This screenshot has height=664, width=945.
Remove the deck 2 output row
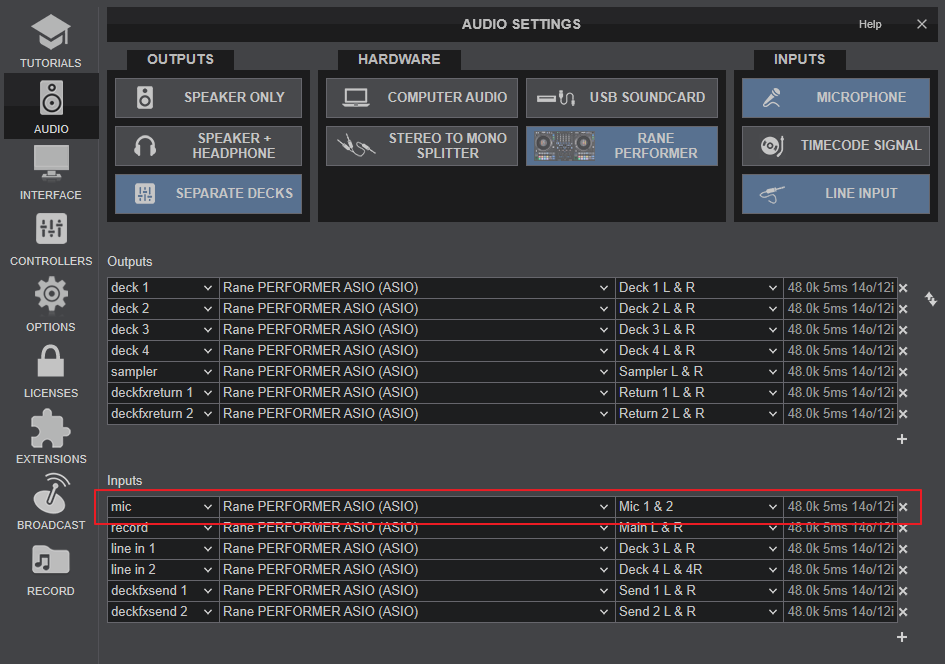[x=903, y=309]
